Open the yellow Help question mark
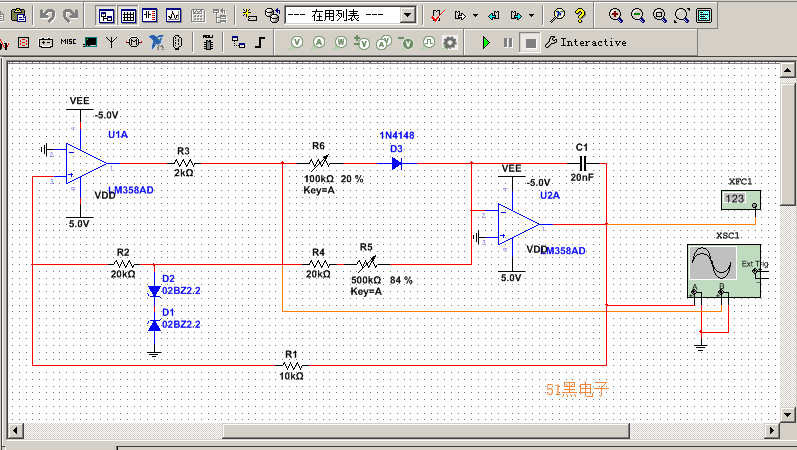The height and width of the screenshot is (450, 797). [580, 15]
